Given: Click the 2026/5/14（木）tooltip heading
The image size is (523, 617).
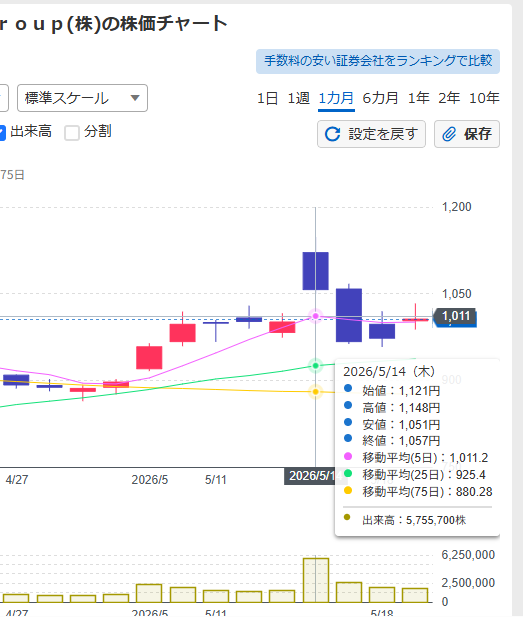Looking at the screenshot, I should (389, 371).
